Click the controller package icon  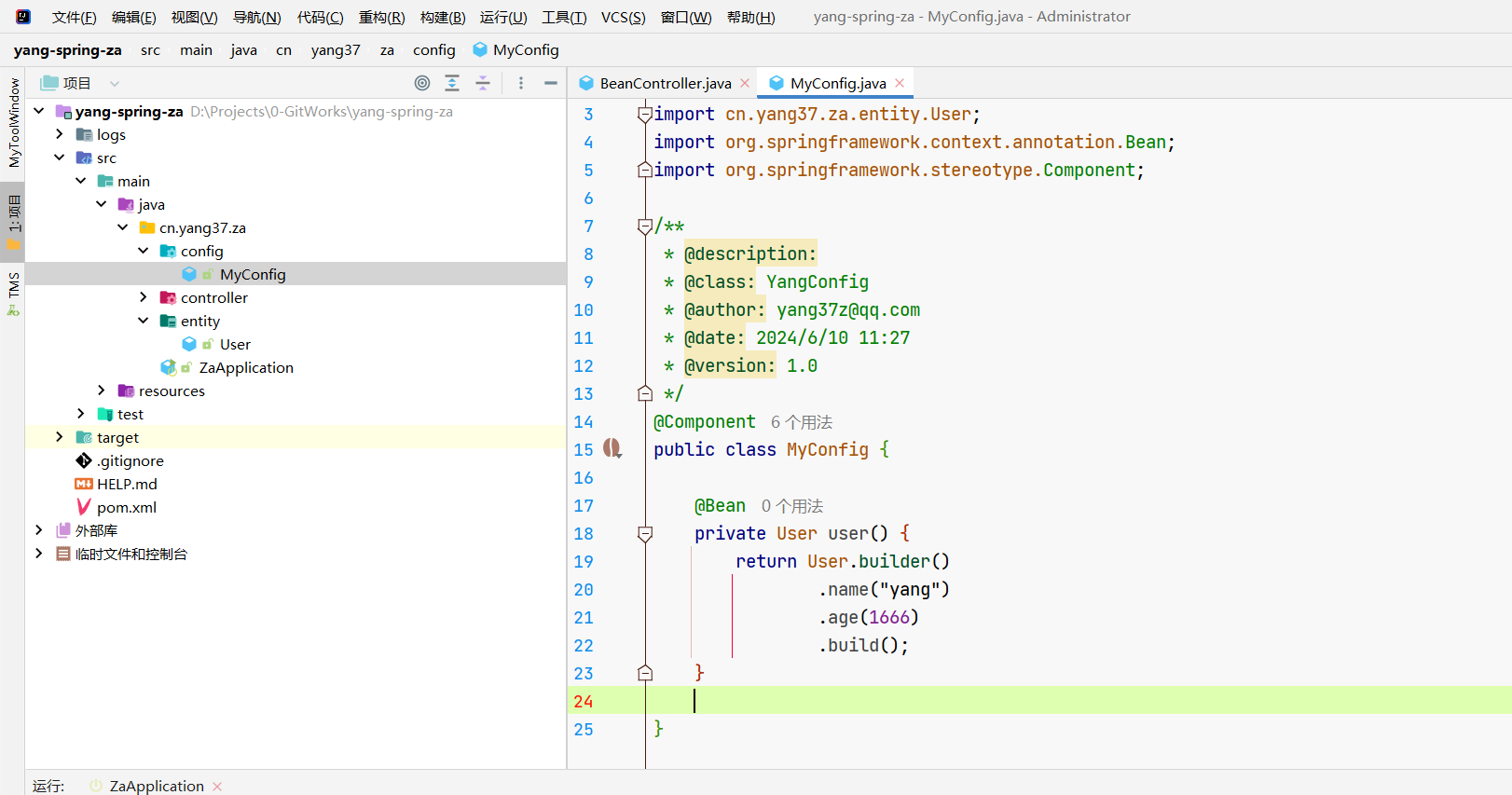tap(168, 297)
